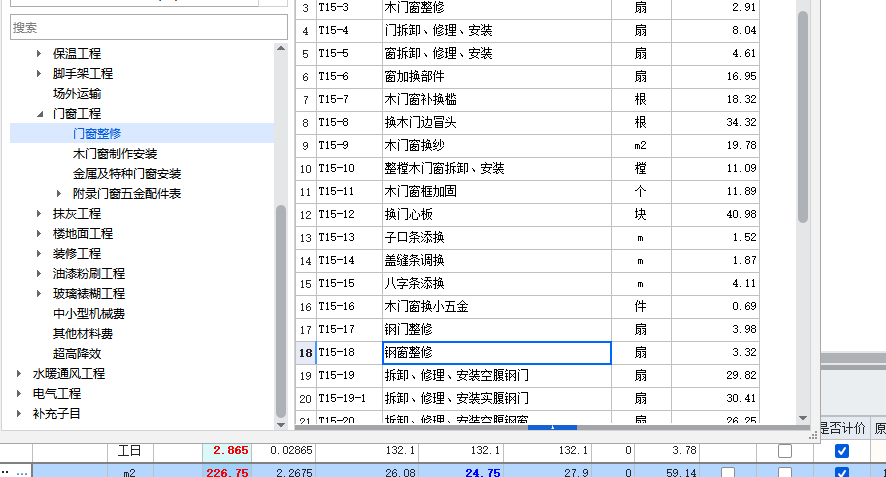Select 其他材料费 in the tree

82,333
